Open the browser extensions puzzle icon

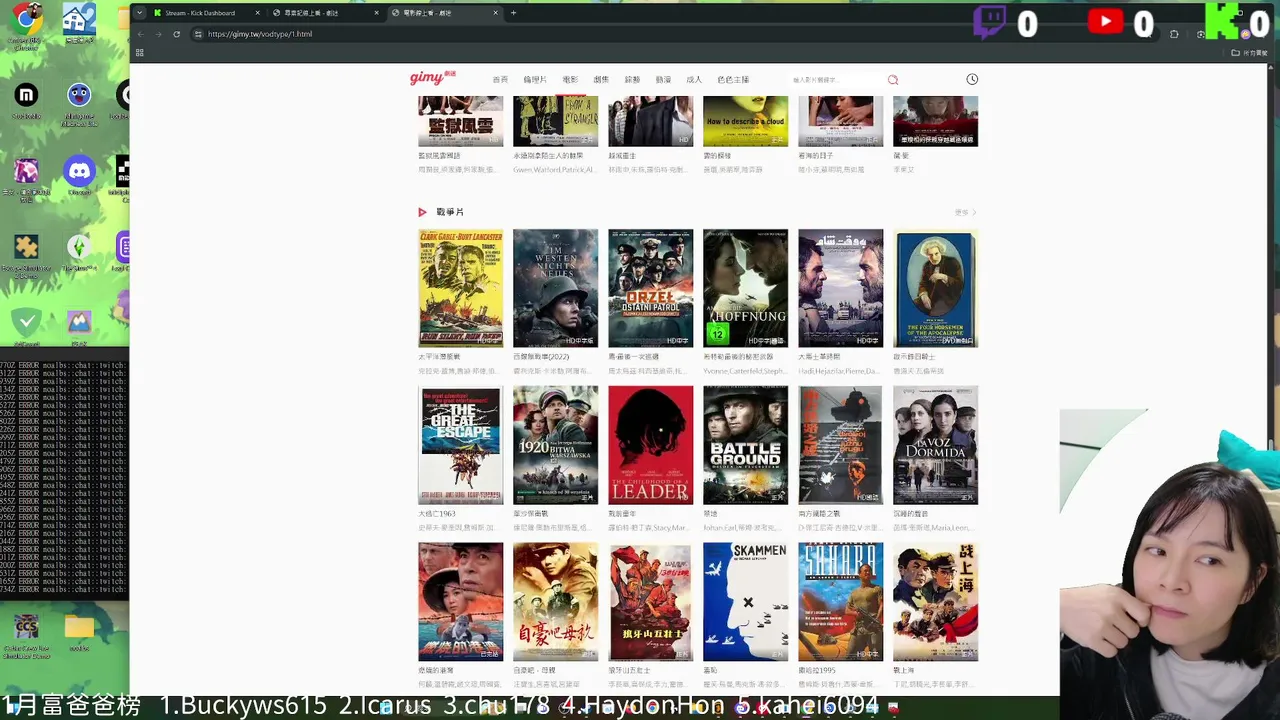pyautogui.click(x=1174, y=34)
